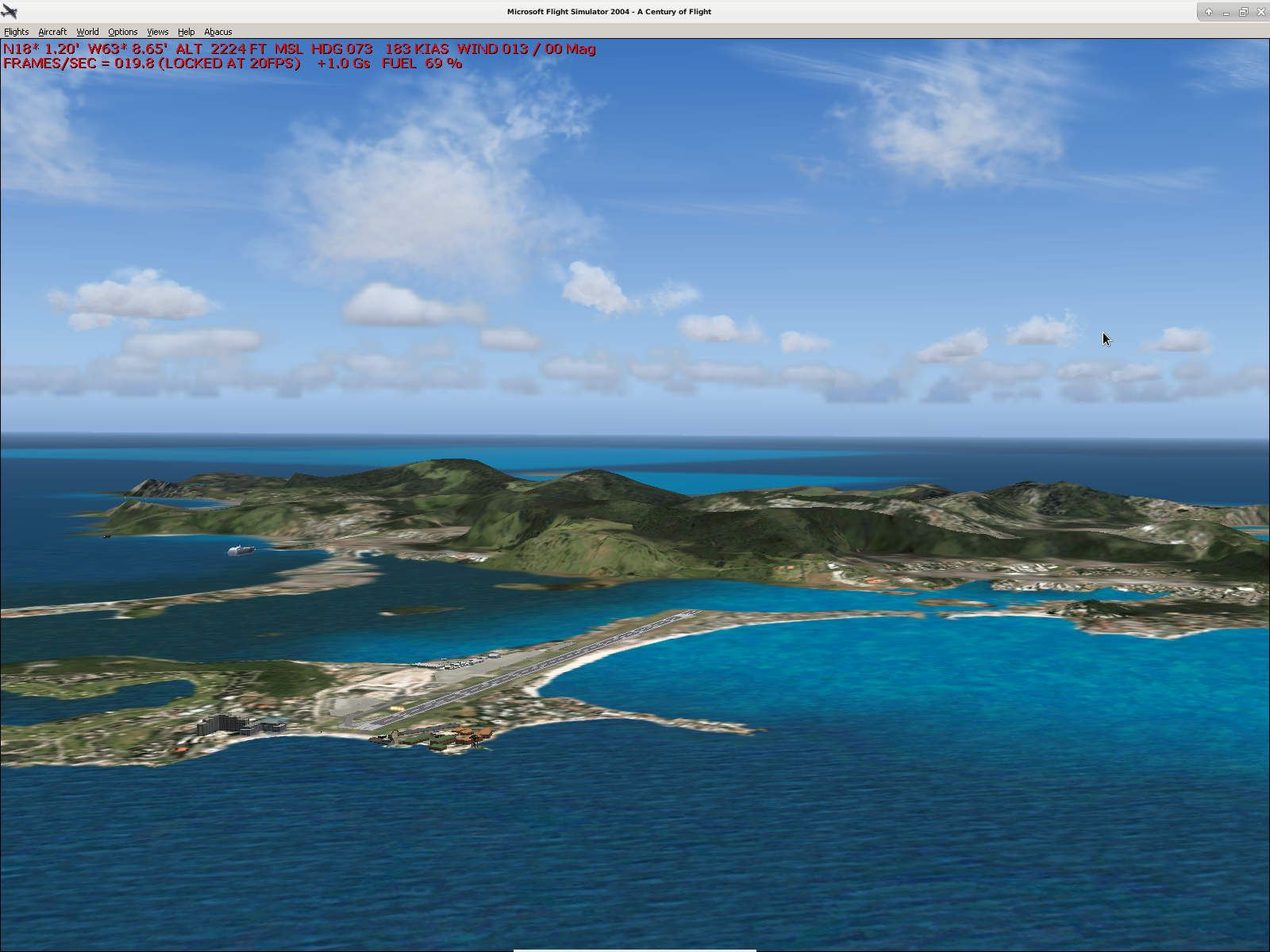Click the FUEL 69 % readout
Viewport: 1270px width, 952px height.
pyautogui.click(x=421, y=63)
